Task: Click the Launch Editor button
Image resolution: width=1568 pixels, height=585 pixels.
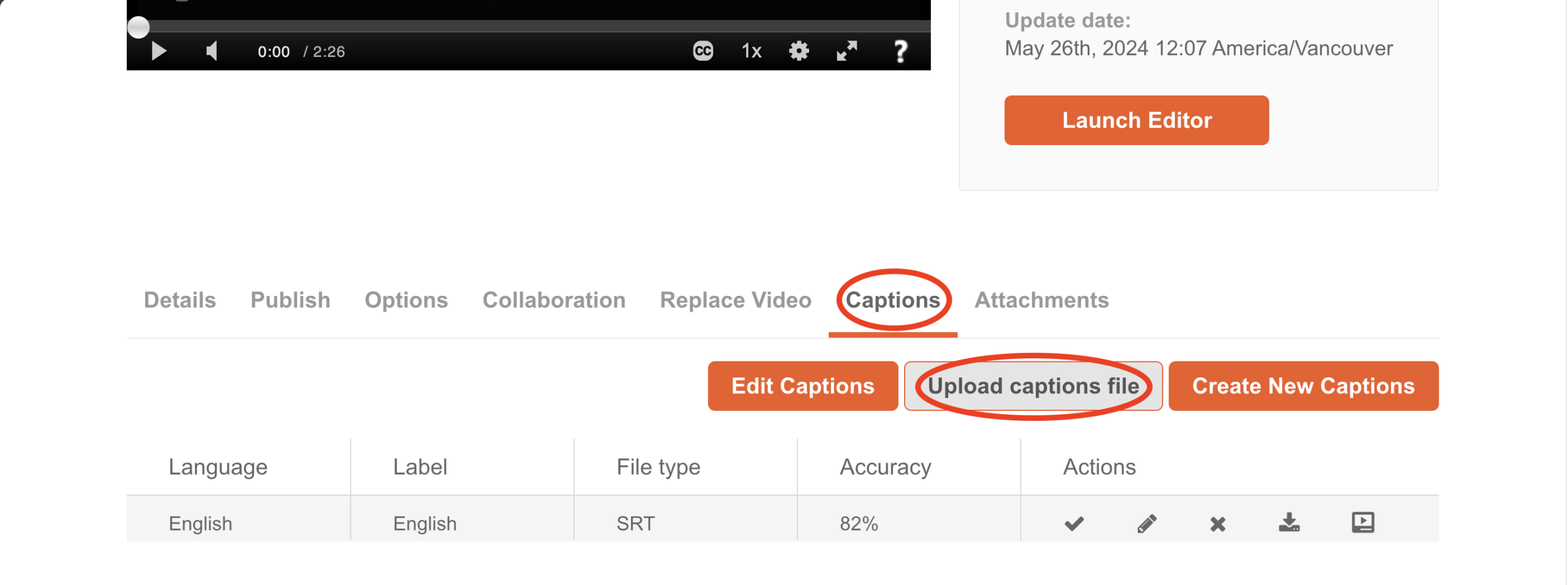Action: [x=1136, y=120]
